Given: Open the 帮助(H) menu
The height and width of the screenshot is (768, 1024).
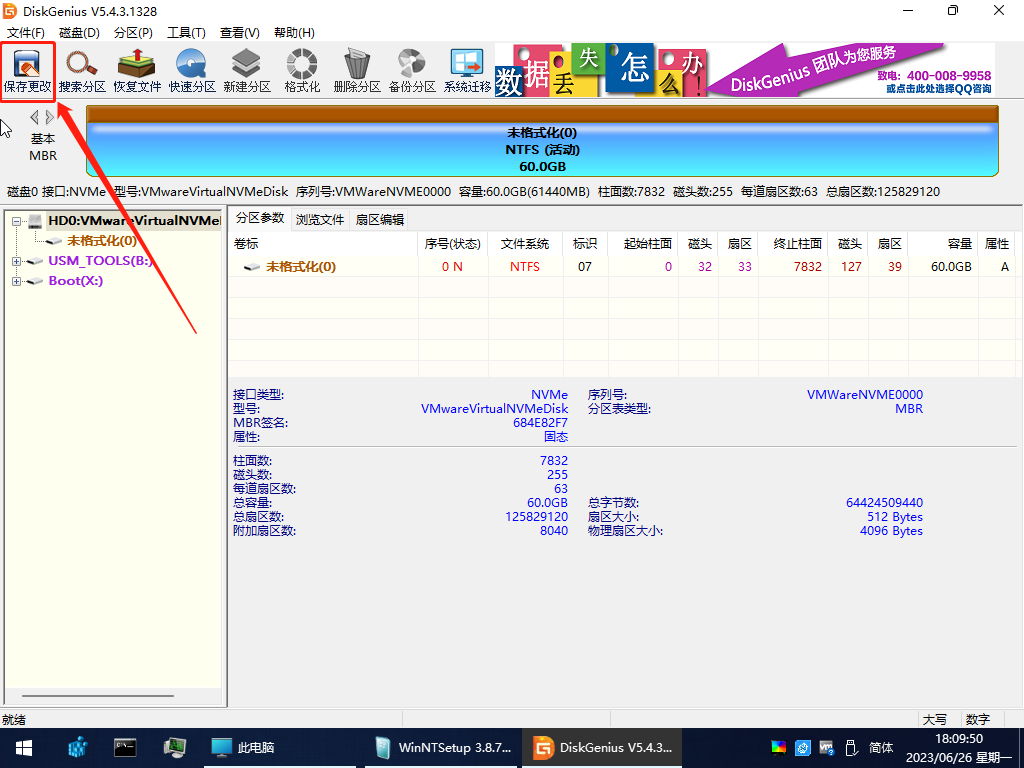Looking at the screenshot, I should pos(294,33).
